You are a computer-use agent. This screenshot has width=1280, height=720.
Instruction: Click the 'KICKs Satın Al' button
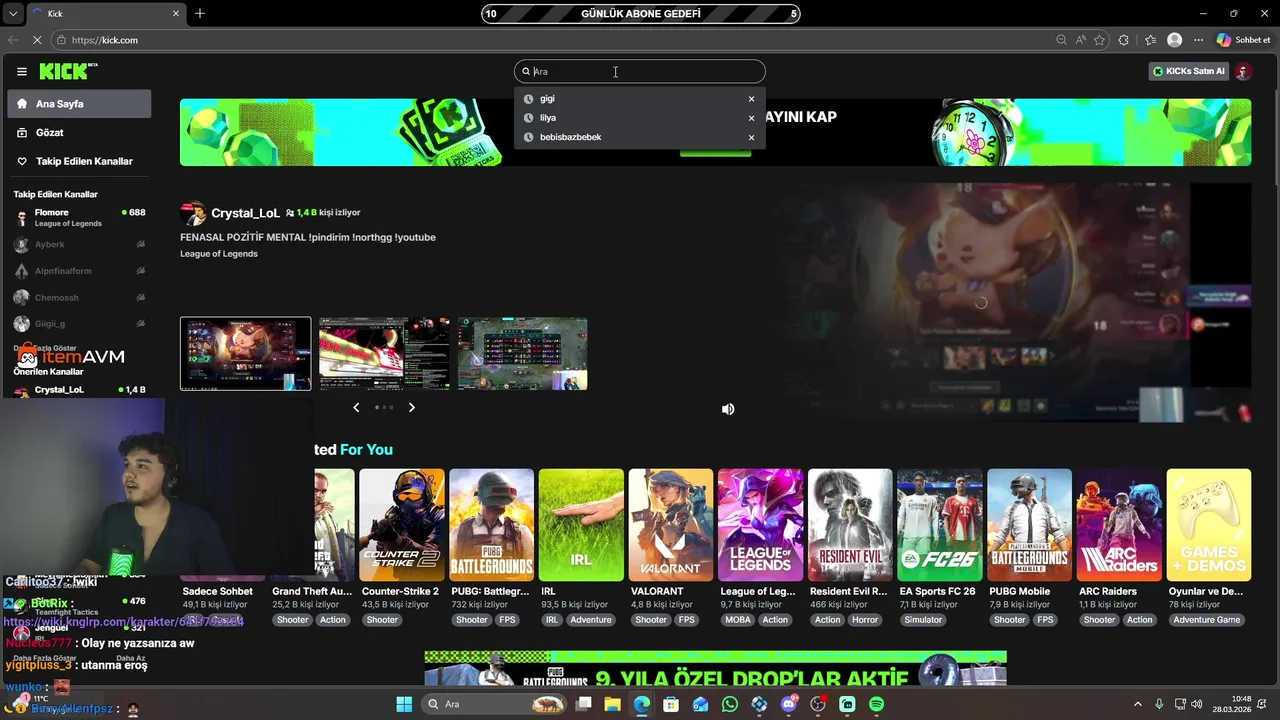tap(1189, 71)
